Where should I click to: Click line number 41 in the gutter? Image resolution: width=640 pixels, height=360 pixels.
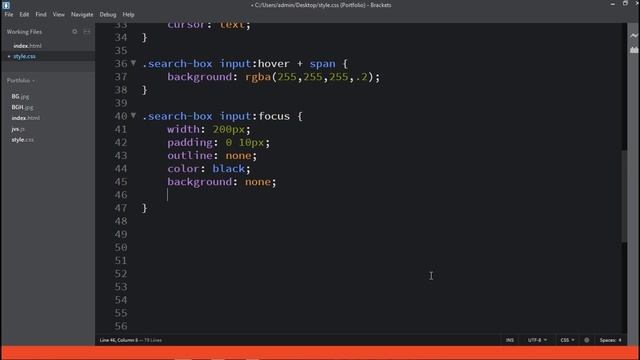(x=121, y=129)
